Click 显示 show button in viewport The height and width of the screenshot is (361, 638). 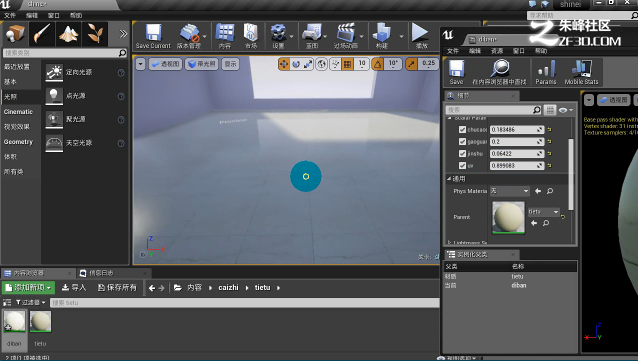[230, 64]
